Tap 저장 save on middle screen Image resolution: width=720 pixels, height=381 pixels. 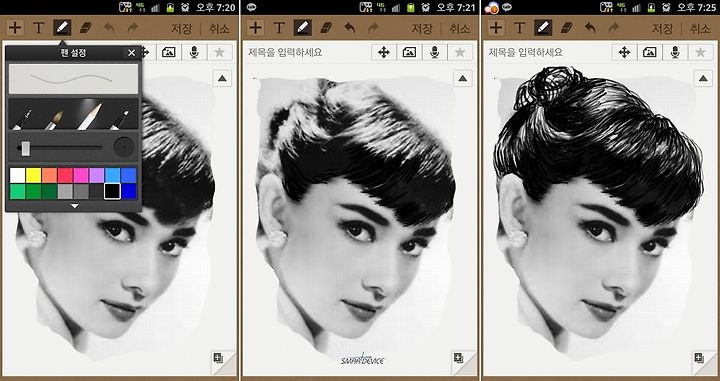click(x=422, y=28)
